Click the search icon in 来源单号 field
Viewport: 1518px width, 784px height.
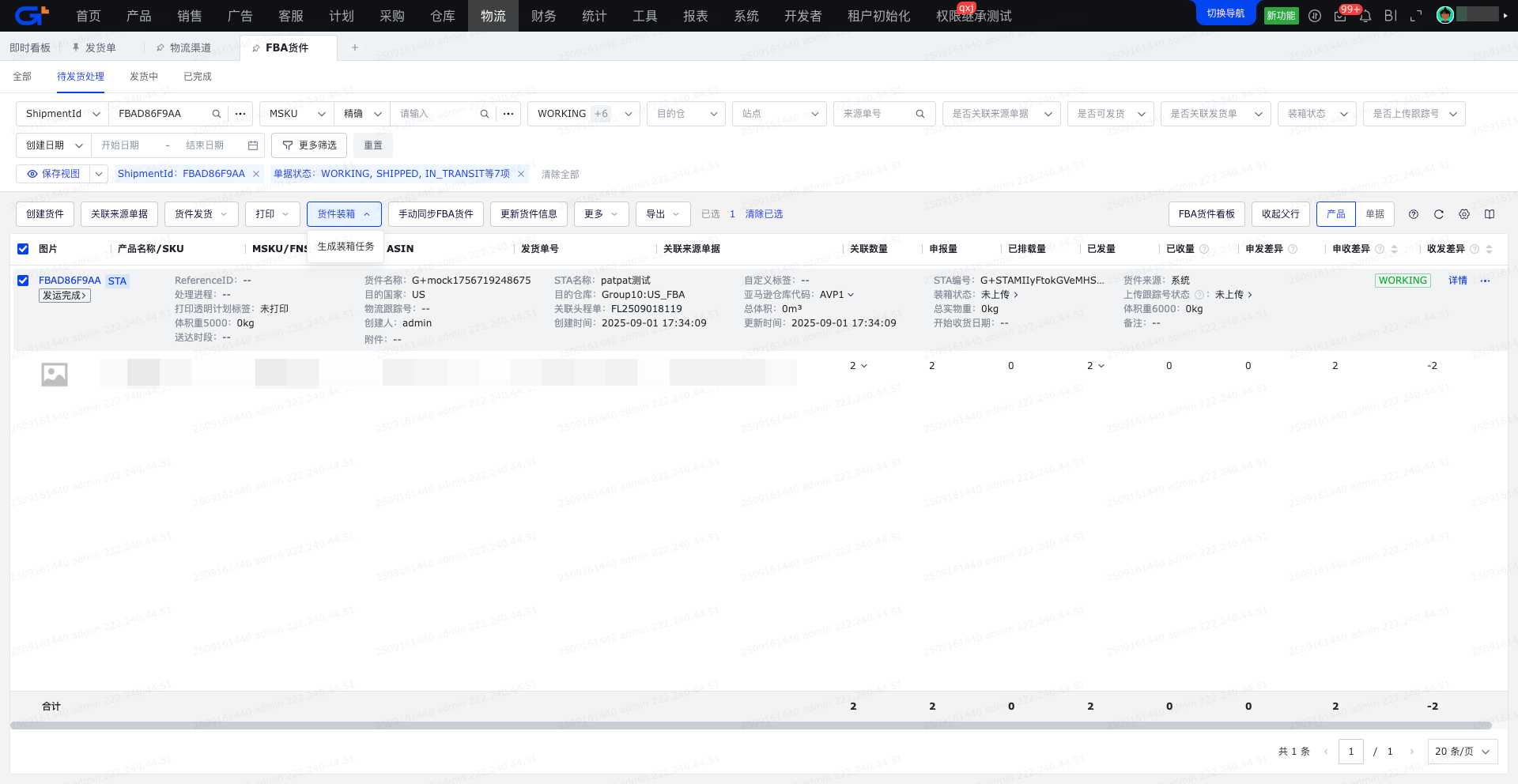point(920,114)
